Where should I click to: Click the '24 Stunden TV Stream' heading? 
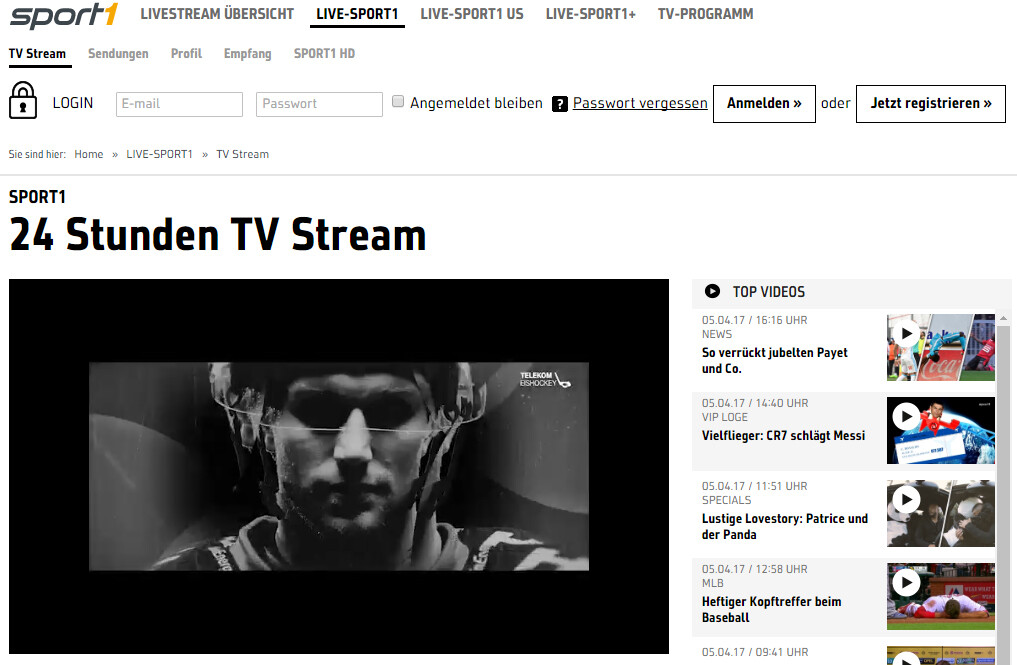coord(218,235)
